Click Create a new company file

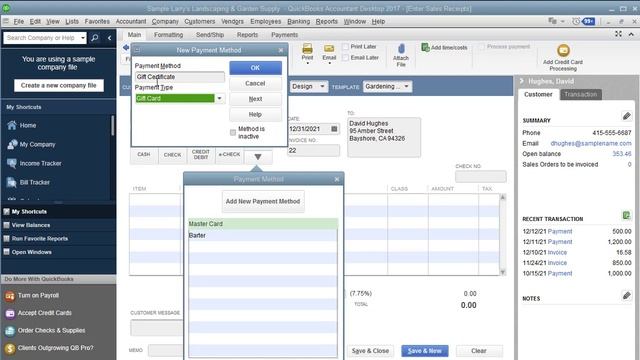coord(58,85)
